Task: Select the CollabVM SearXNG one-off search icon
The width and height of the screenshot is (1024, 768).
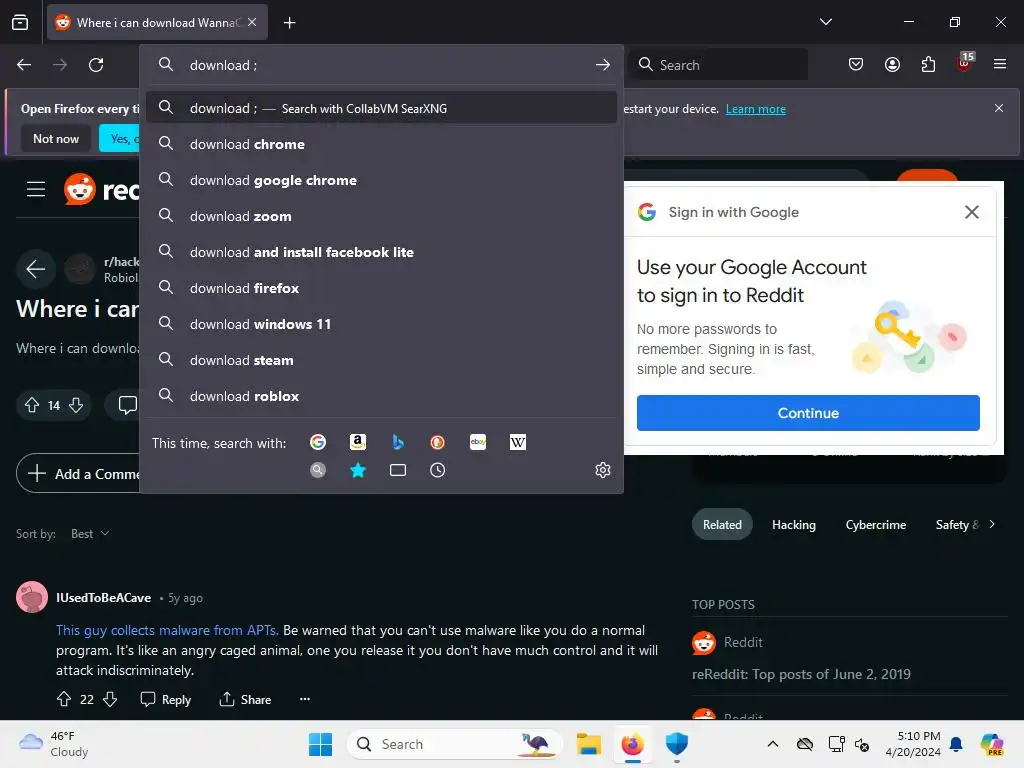Action: click(x=318, y=470)
